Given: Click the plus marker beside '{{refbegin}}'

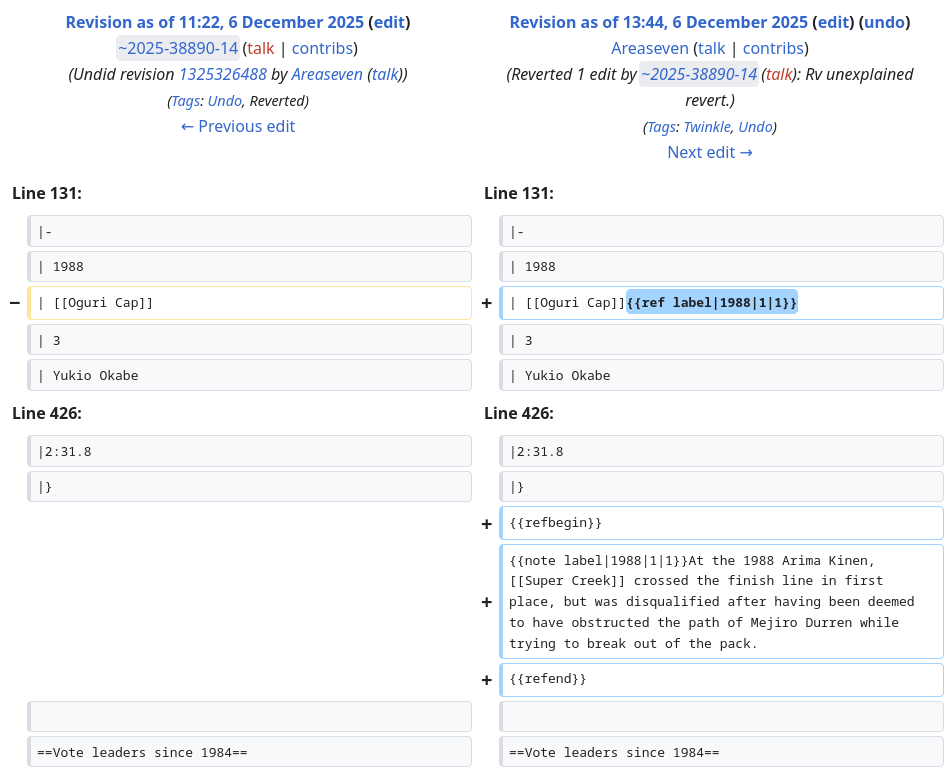Looking at the screenshot, I should point(487,524).
